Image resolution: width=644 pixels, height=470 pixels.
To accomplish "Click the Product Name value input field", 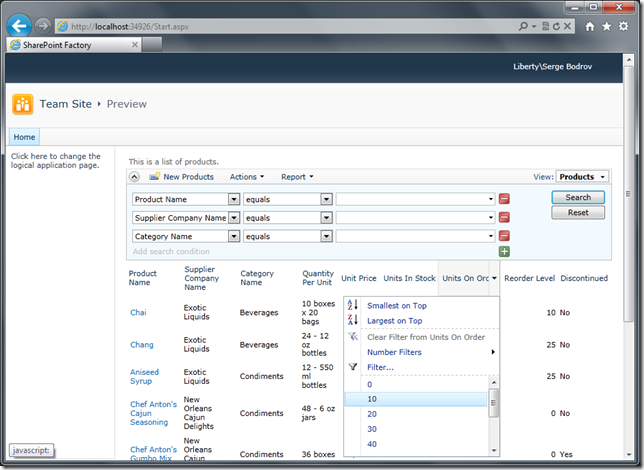I will pyautogui.click(x=415, y=199).
